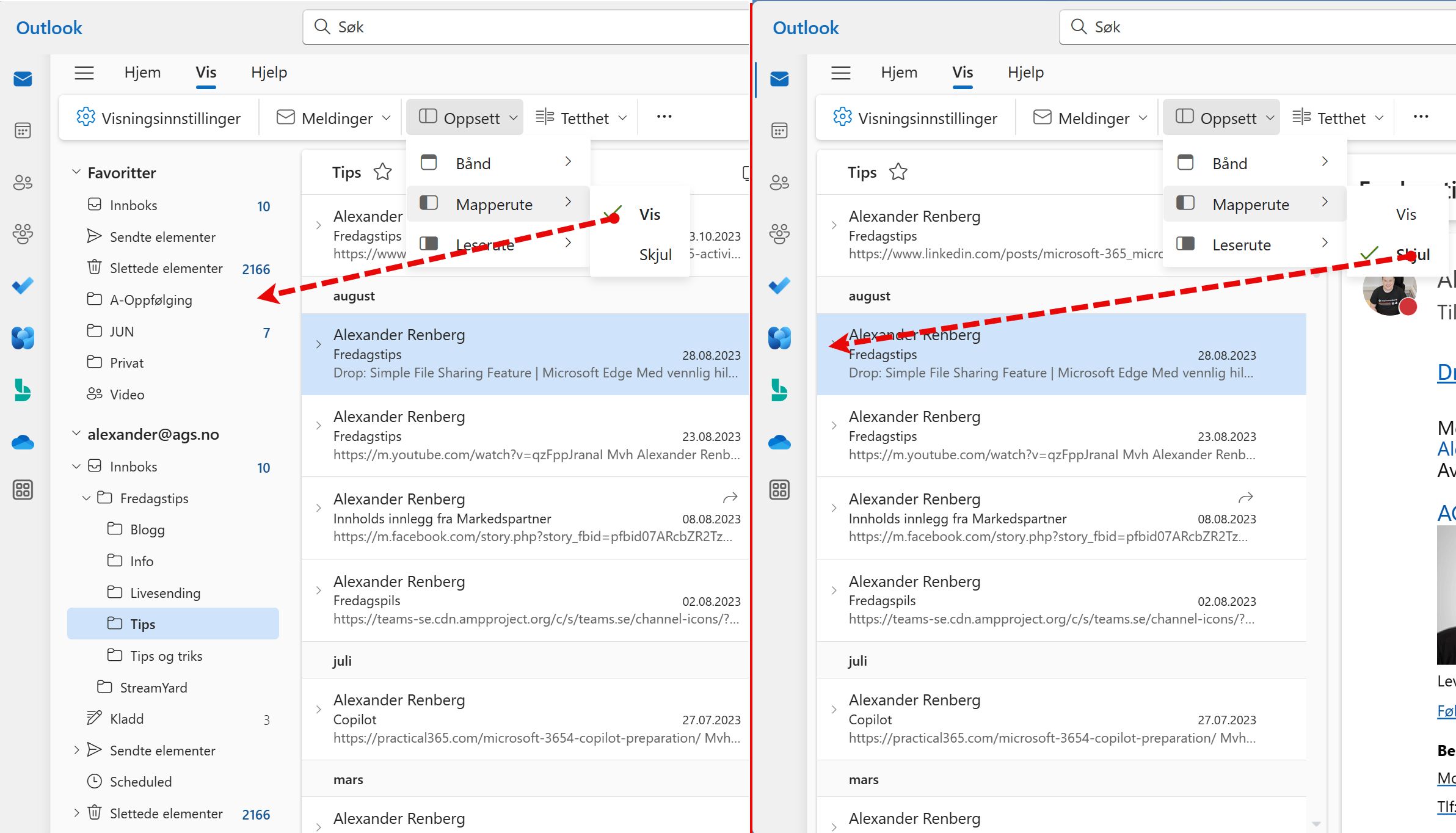This screenshot has height=833, width=1456.
Task: Toggle hamburger navigation menu in left window
Action: [x=84, y=73]
